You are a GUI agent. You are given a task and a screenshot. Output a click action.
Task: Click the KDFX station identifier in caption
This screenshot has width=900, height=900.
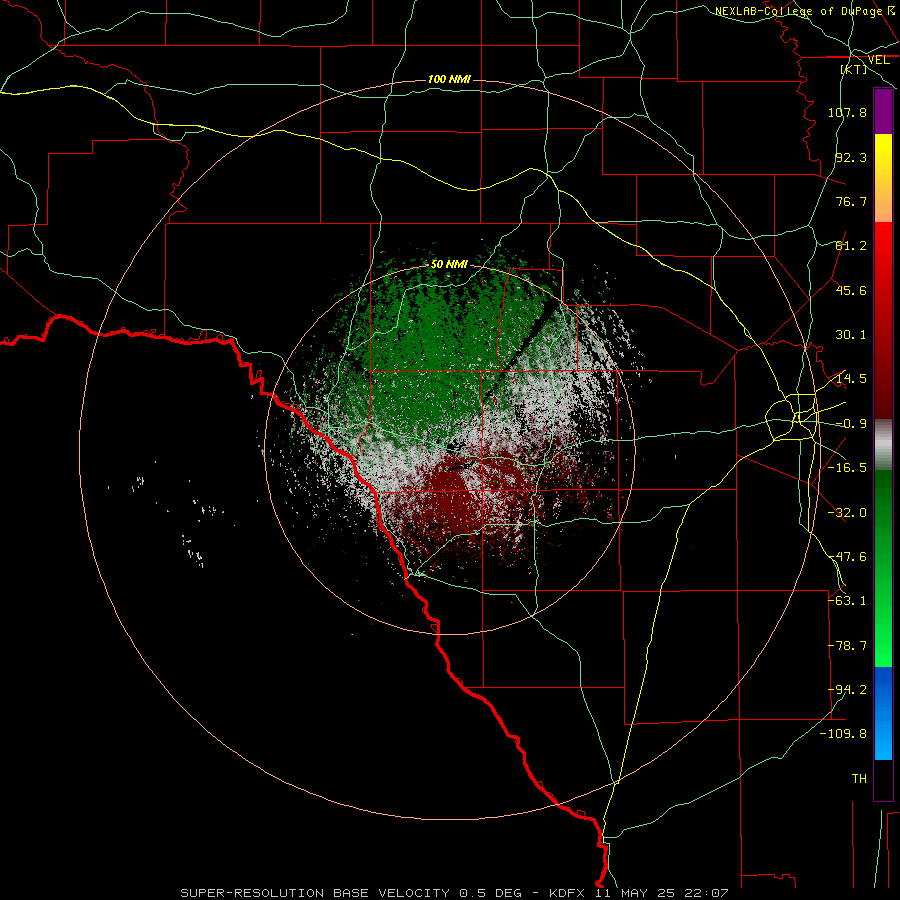coord(568,893)
